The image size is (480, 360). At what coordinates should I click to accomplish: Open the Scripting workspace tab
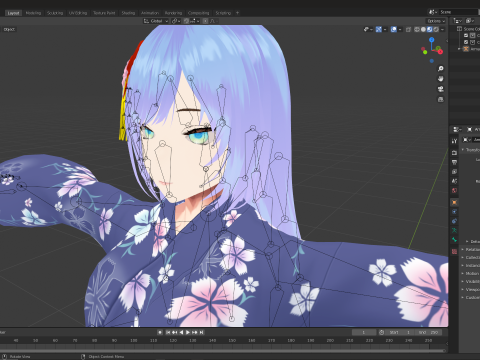pos(223,13)
